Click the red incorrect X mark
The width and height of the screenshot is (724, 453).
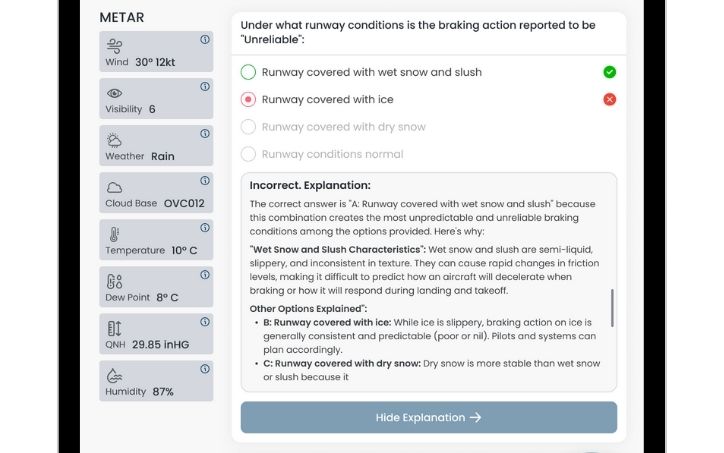tap(610, 99)
